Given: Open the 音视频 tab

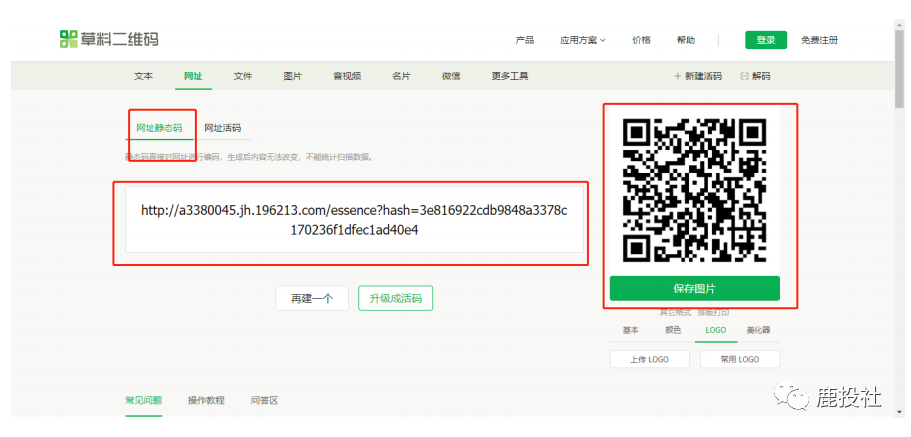Looking at the screenshot, I should 347,76.
